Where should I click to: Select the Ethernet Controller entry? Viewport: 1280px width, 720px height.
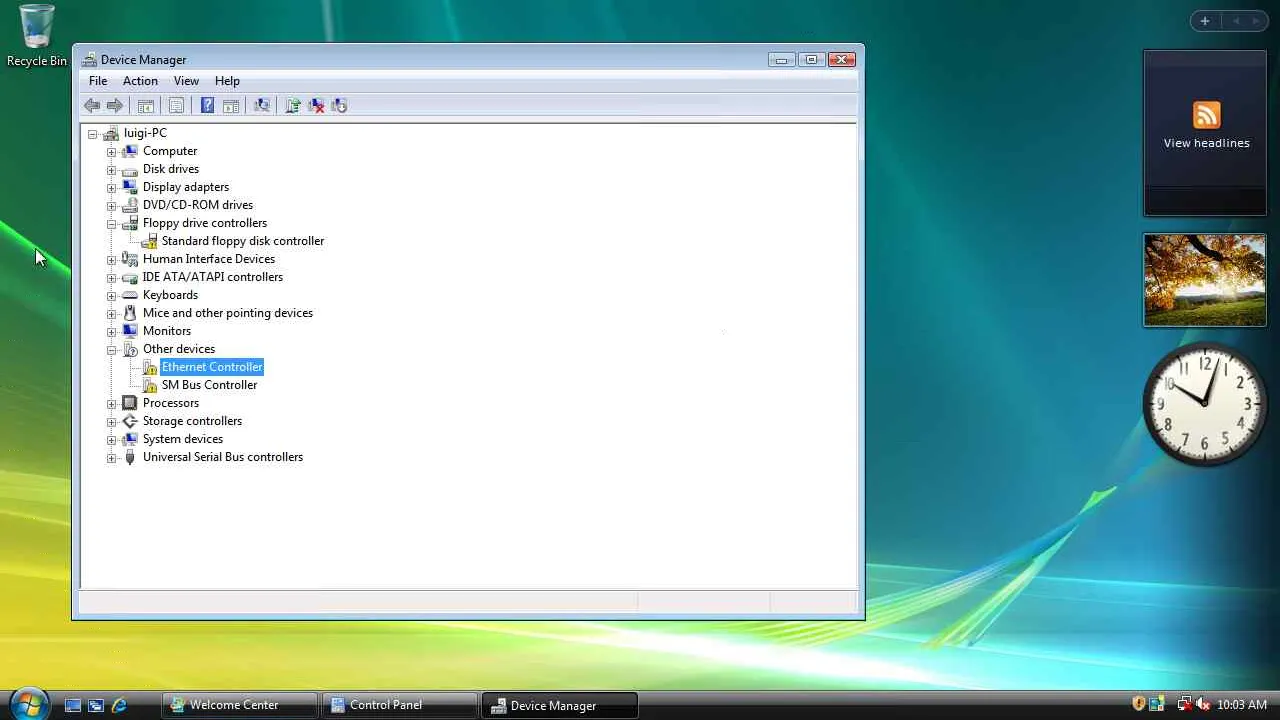coord(212,367)
